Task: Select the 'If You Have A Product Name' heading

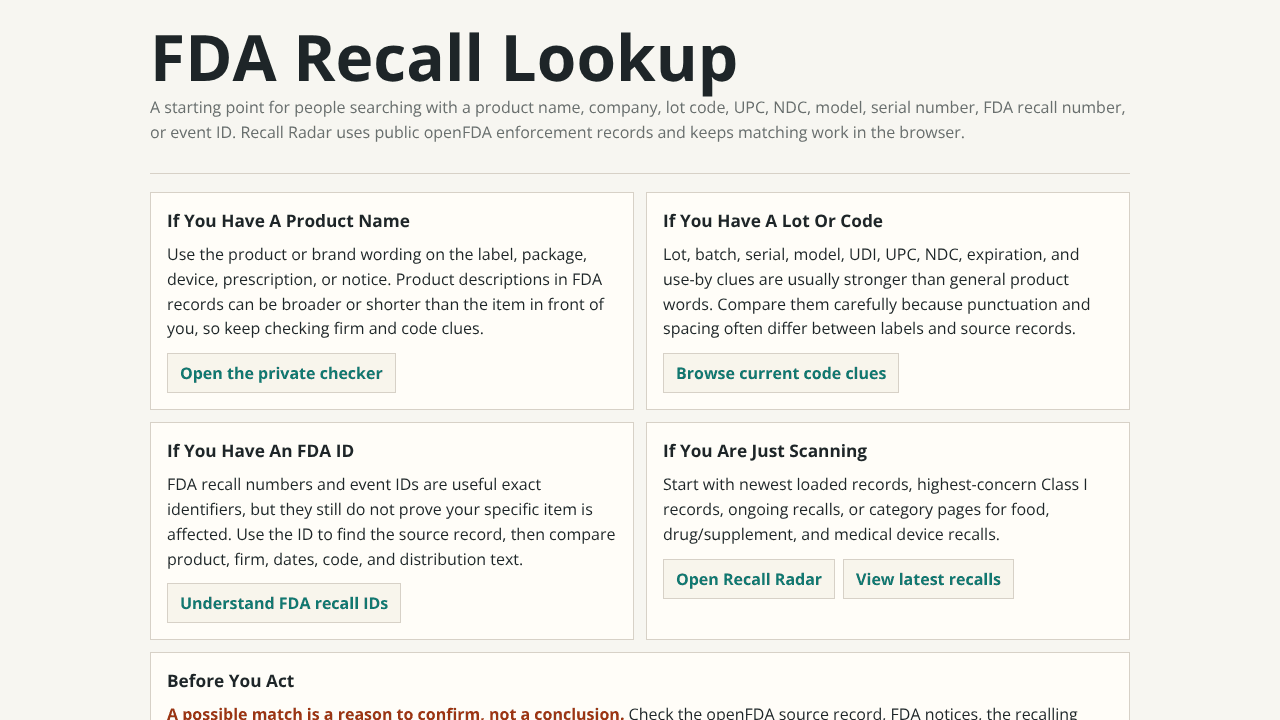Action: tap(288, 221)
